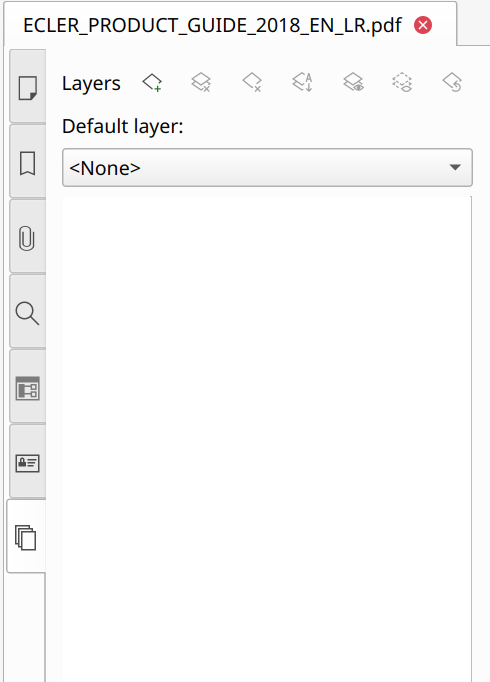Open the Default layer combo box

267,168
